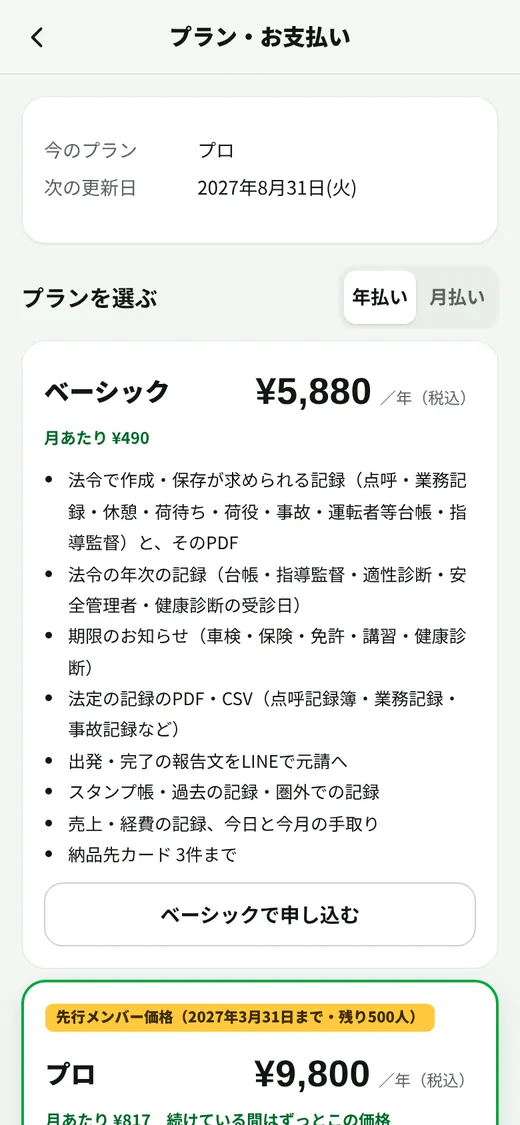Click the next renewal date 2027年8月31日(火)
Screen dimensions: 520x1125
point(277,188)
